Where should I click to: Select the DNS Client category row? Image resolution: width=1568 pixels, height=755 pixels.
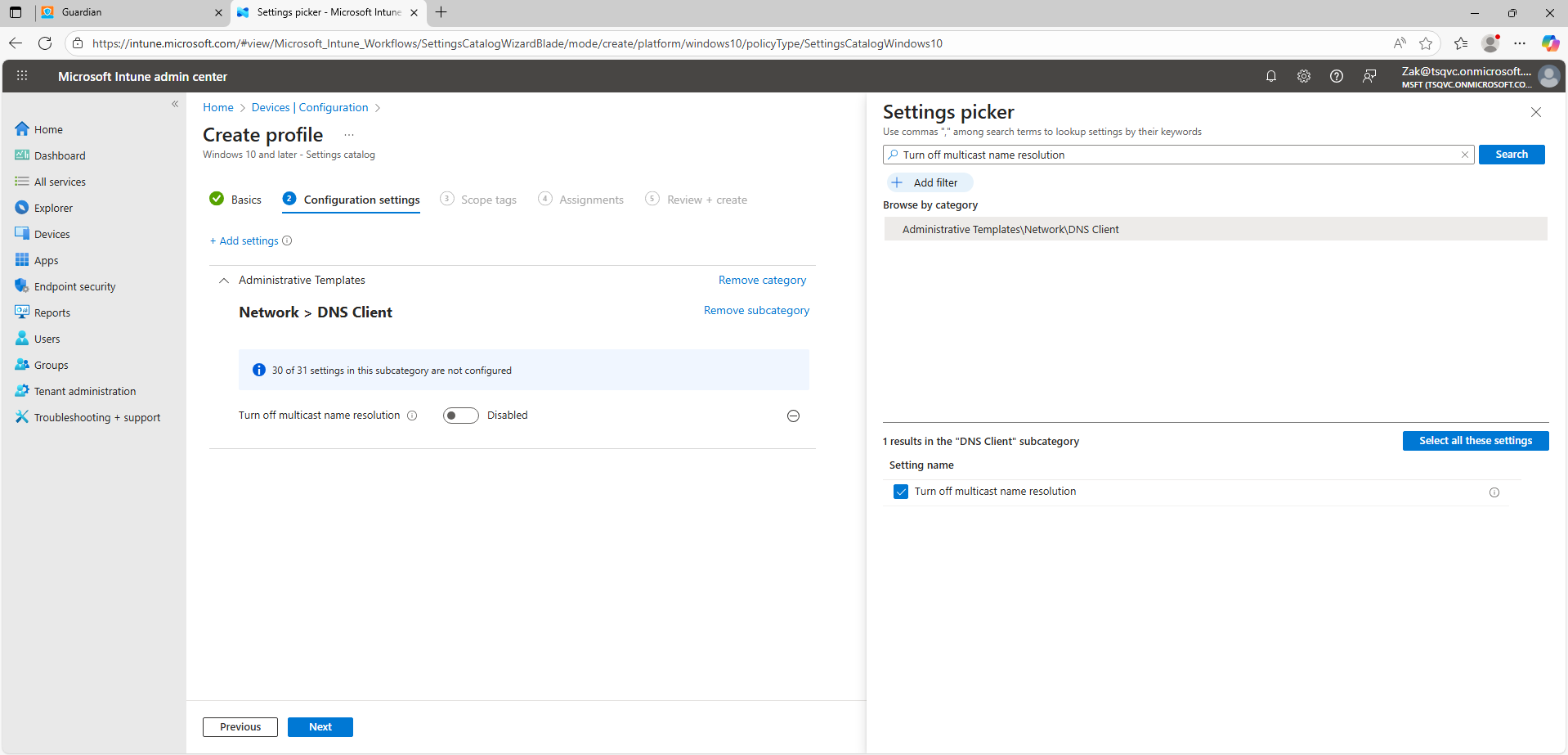1214,230
